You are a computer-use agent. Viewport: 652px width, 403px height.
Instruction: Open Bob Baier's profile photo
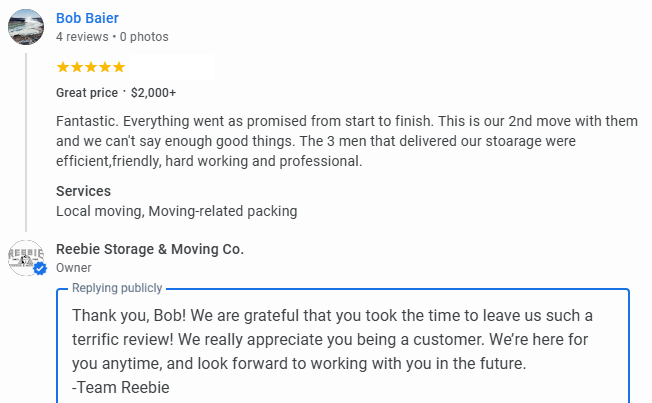26,27
